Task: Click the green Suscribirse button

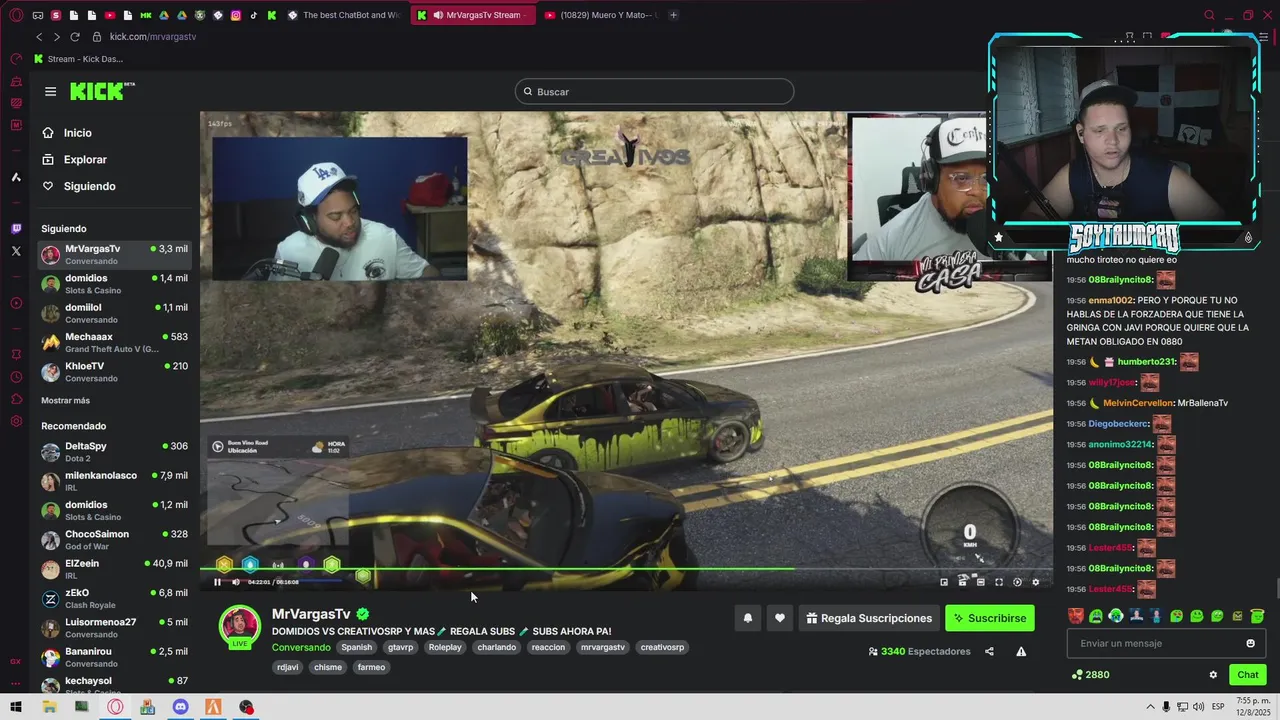Action: pyautogui.click(x=990, y=618)
